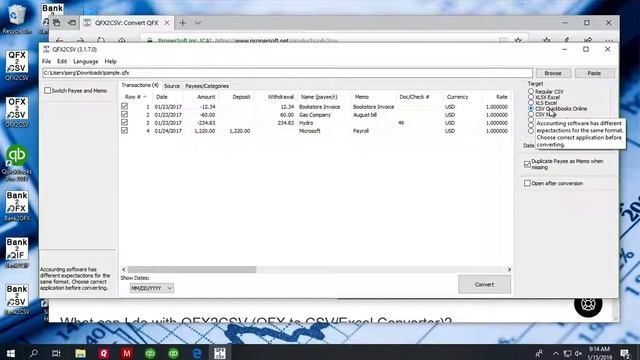Uncheck the Gas Company row checkbox
640x360 pixels.
click(x=124, y=114)
